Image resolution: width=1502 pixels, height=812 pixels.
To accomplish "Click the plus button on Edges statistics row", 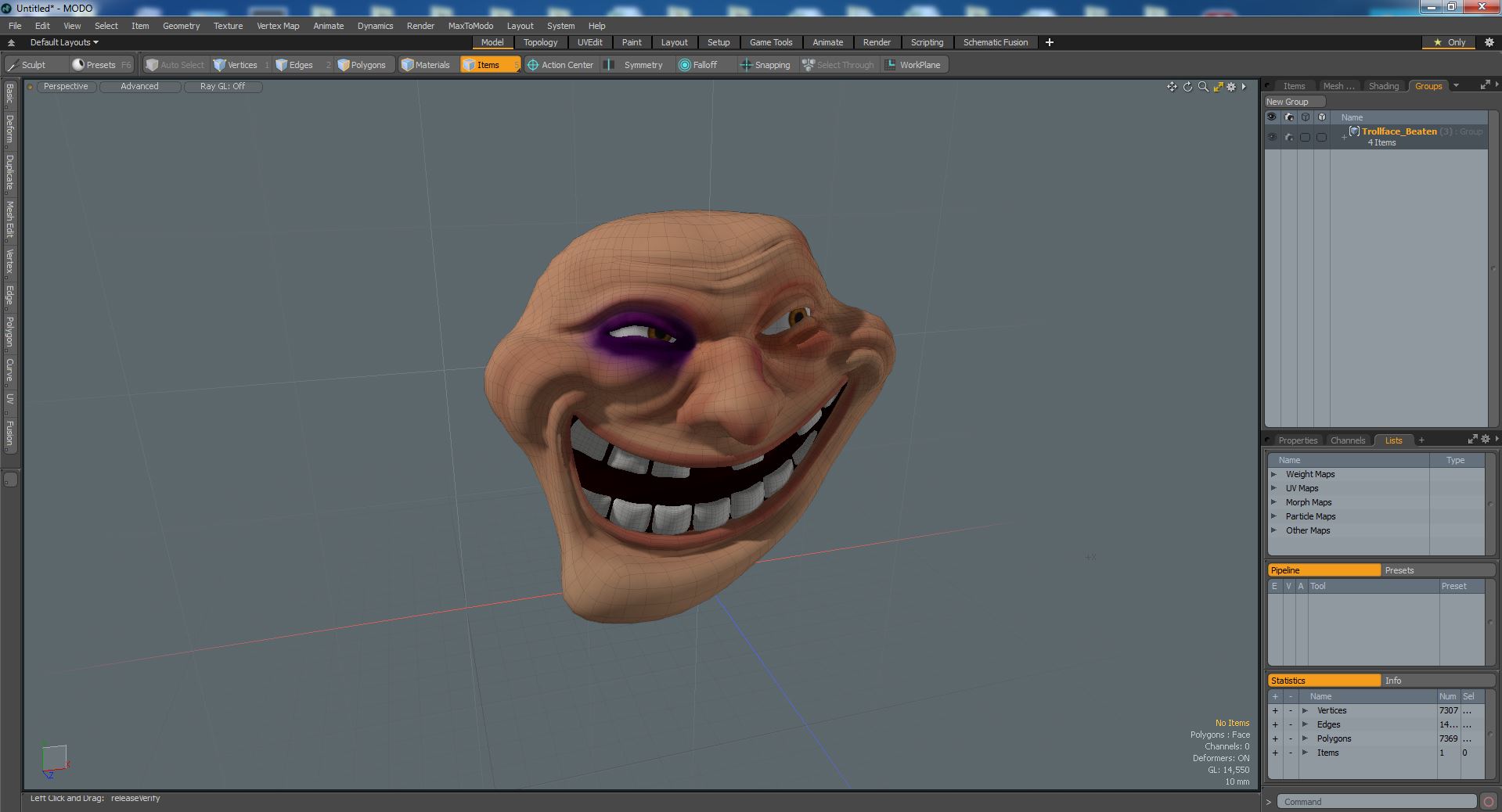I will coord(1275,724).
